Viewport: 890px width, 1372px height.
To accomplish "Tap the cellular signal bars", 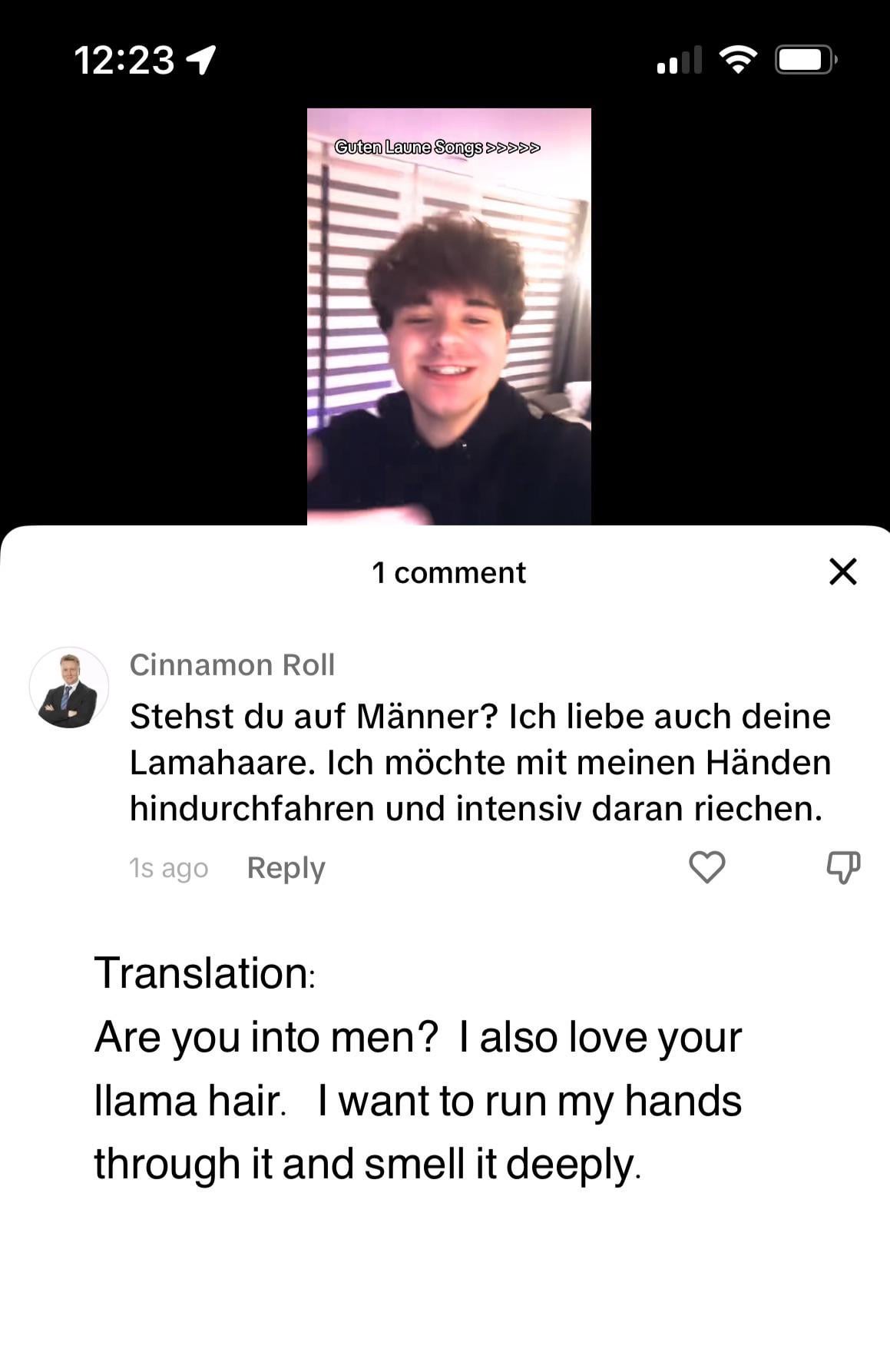I will [x=680, y=60].
